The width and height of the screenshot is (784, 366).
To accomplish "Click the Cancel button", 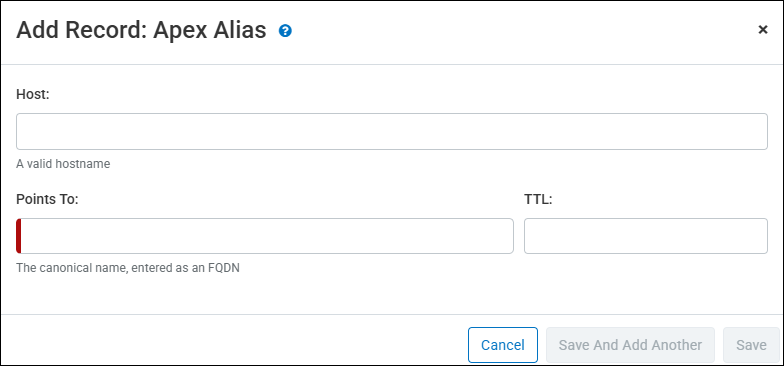I will (502, 345).
